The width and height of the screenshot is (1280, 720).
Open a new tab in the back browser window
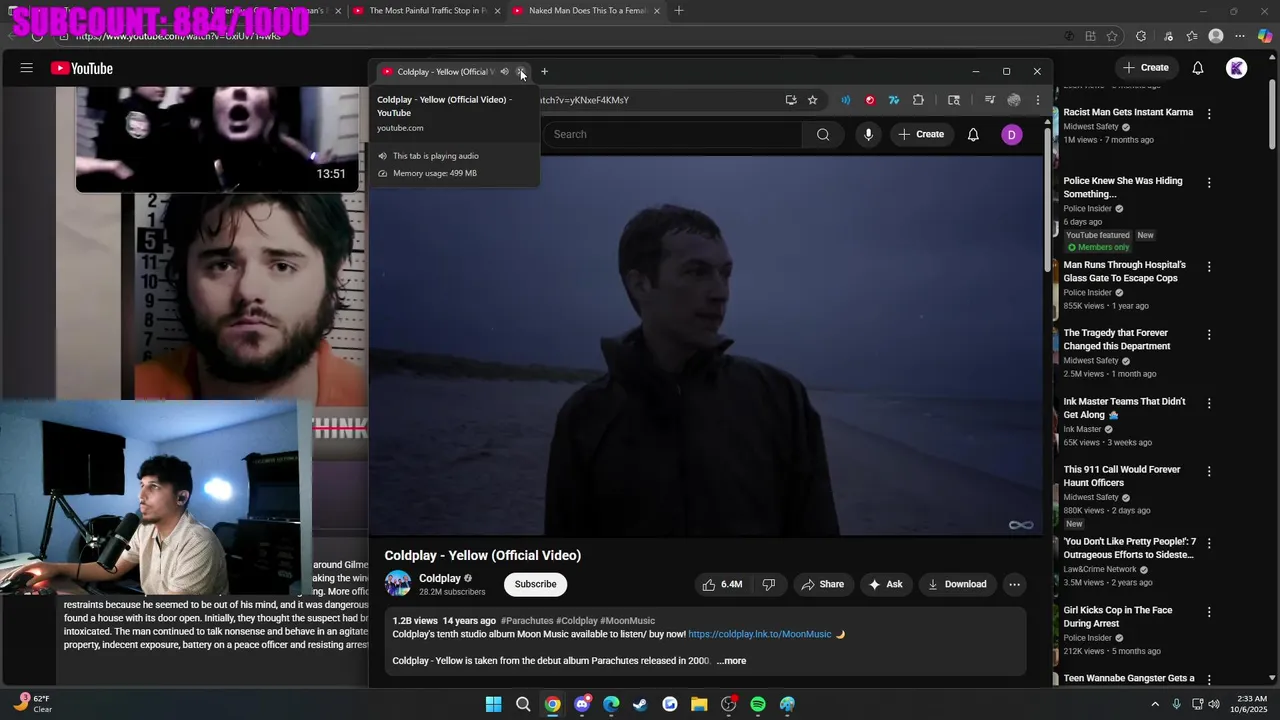[679, 11]
